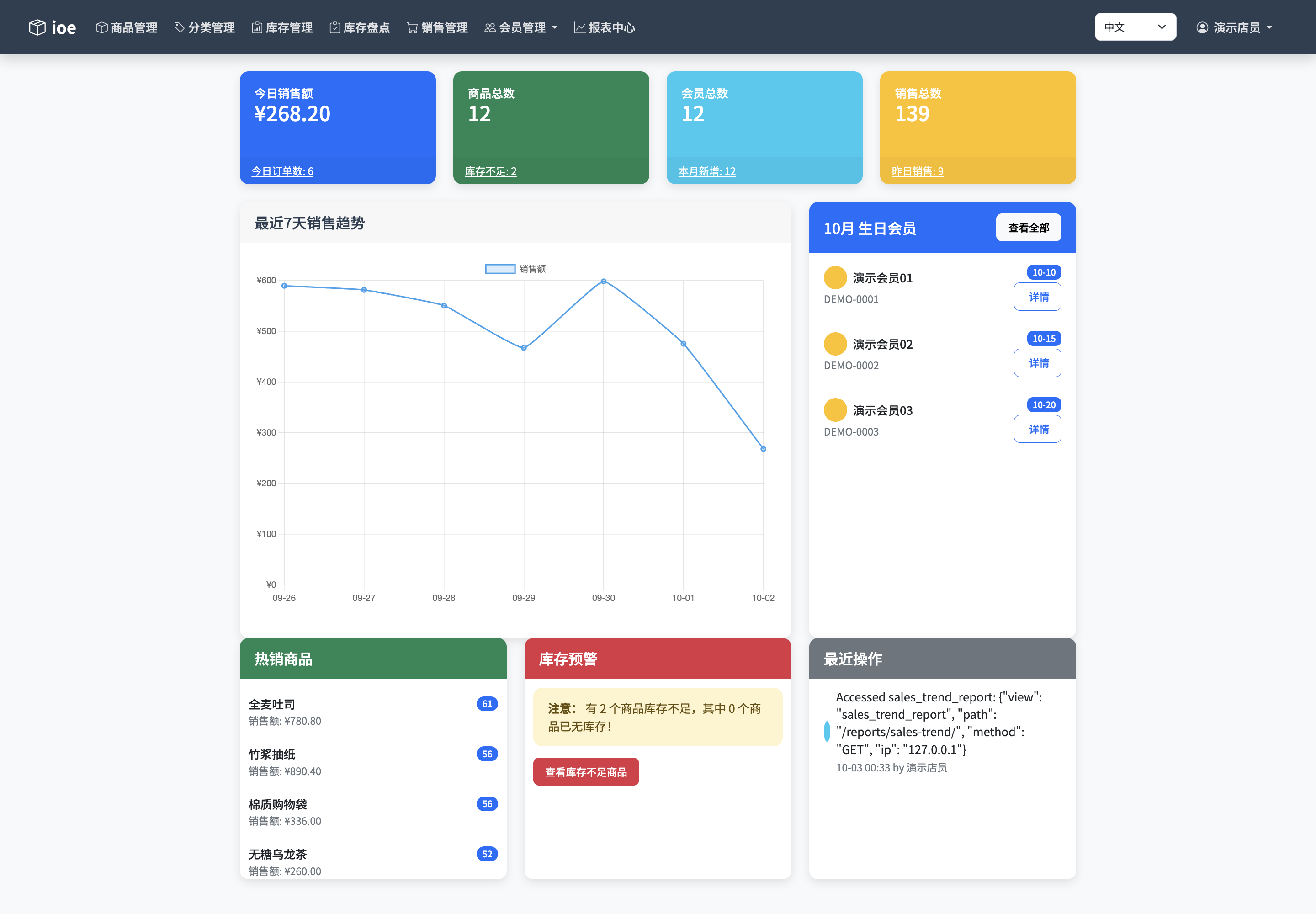Open the 库存盘点 page
The width and height of the screenshot is (1316, 914).
[360, 27]
